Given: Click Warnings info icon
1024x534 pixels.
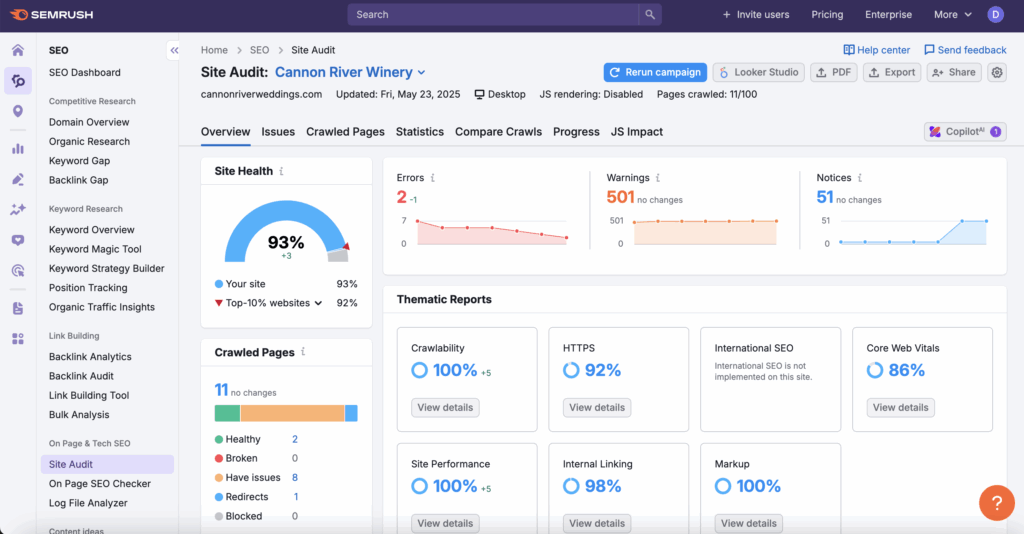Looking at the screenshot, I should point(658,178).
